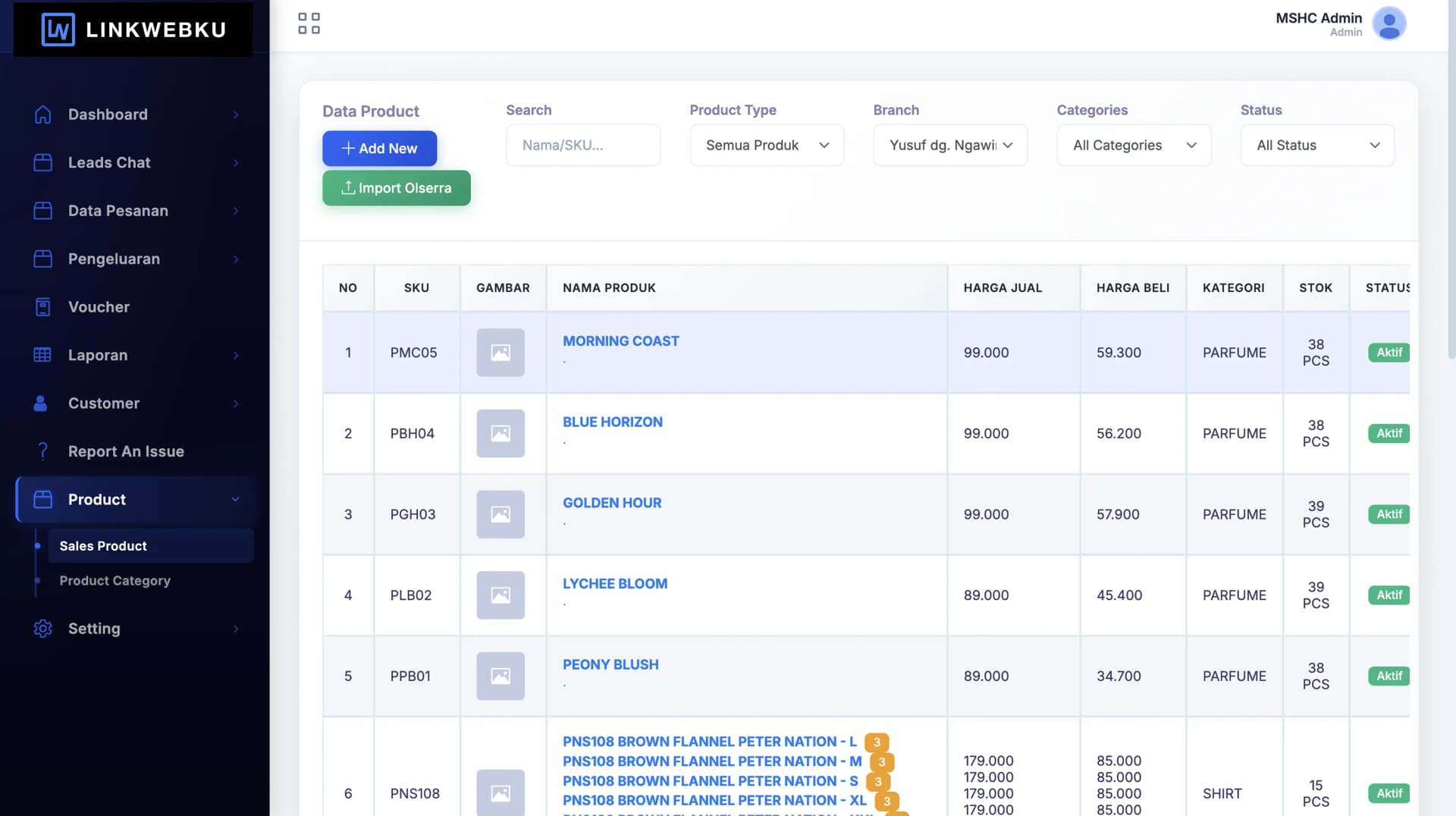The height and width of the screenshot is (816, 1456).
Task: Click the Aktif badge for GOLDEN HOUR
Action: 1389,514
